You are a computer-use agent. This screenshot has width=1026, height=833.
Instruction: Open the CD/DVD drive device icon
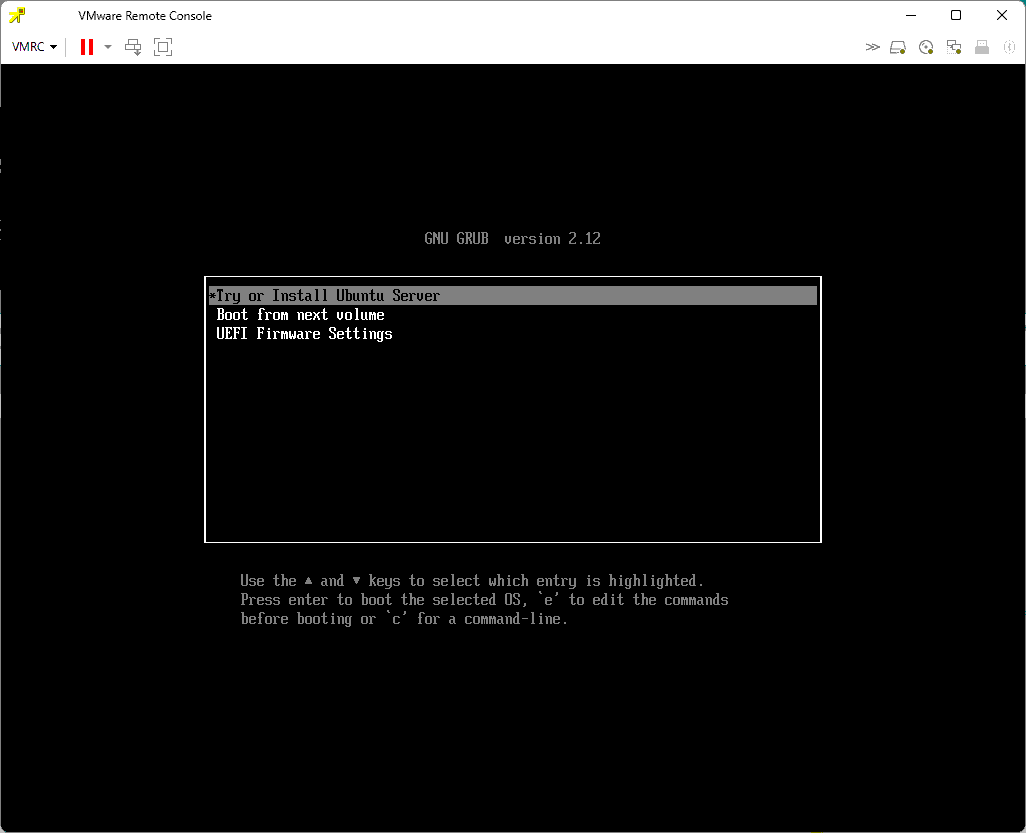click(926, 47)
